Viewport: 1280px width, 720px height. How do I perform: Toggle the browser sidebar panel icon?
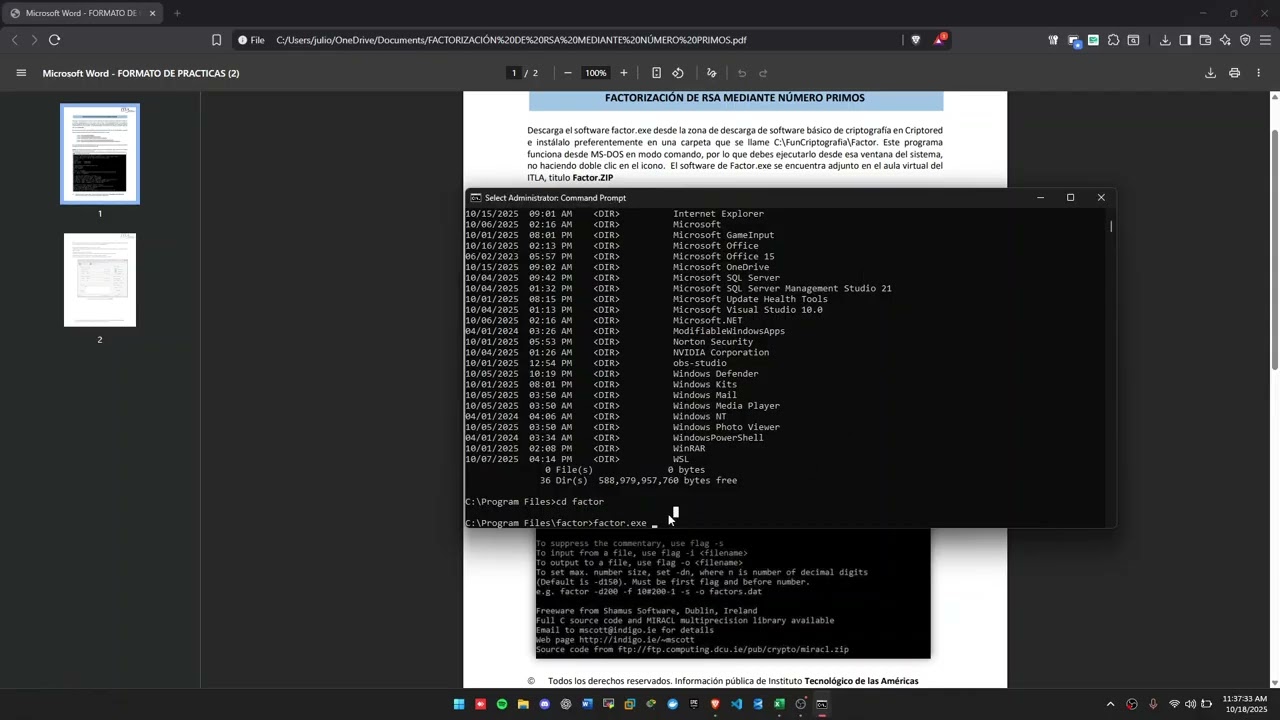pyautogui.click(x=1185, y=40)
